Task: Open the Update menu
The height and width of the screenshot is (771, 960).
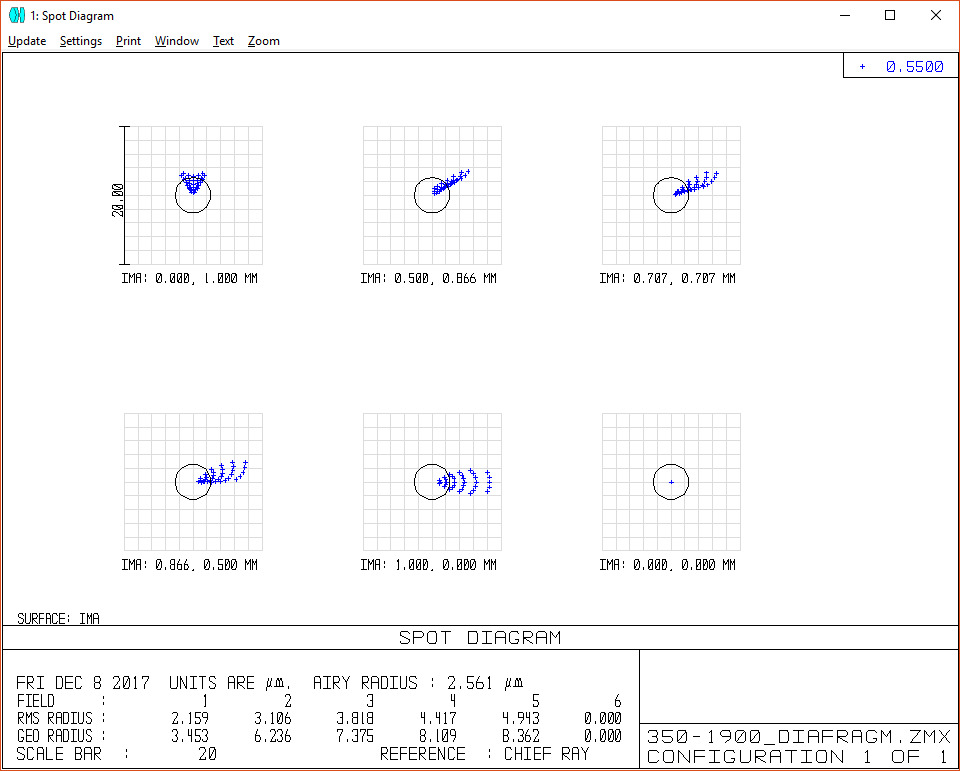Action: point(27,41)
